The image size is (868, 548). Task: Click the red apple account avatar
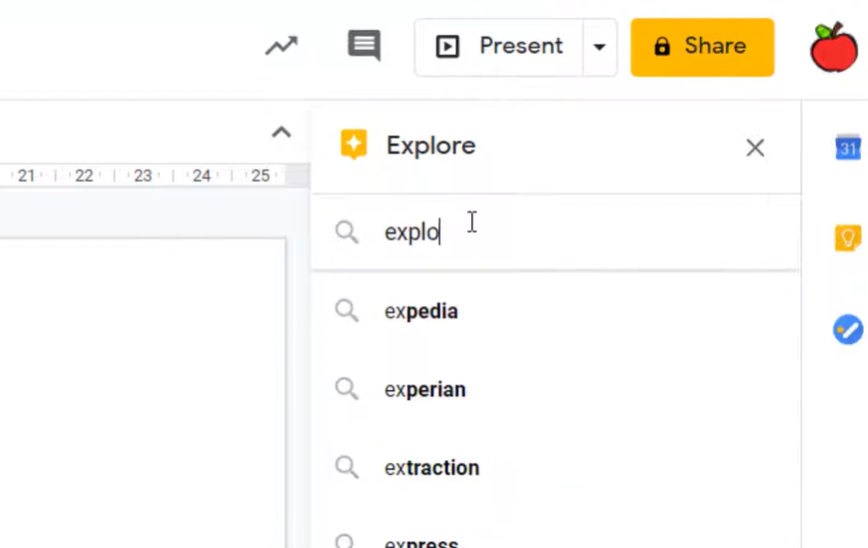click(x=833, y=47)
